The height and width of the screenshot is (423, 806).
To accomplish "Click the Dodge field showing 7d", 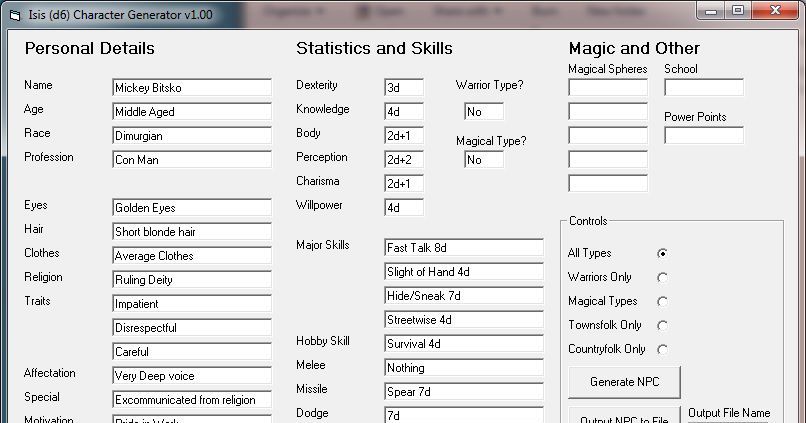I will 464,415.
